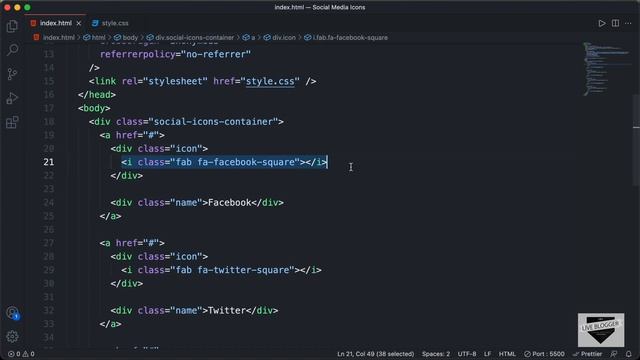Switch to the index.html tab

56,23
